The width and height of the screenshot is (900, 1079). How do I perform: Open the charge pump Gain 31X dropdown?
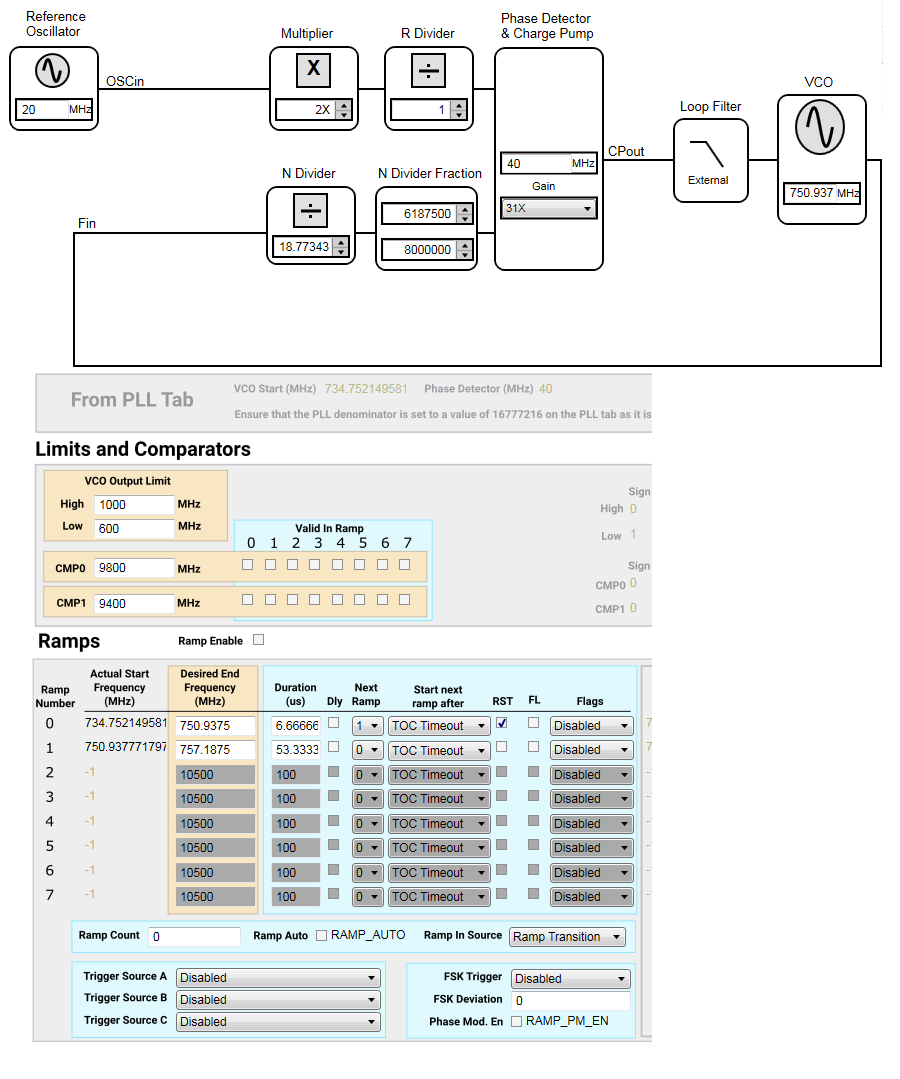coord(548,208)
